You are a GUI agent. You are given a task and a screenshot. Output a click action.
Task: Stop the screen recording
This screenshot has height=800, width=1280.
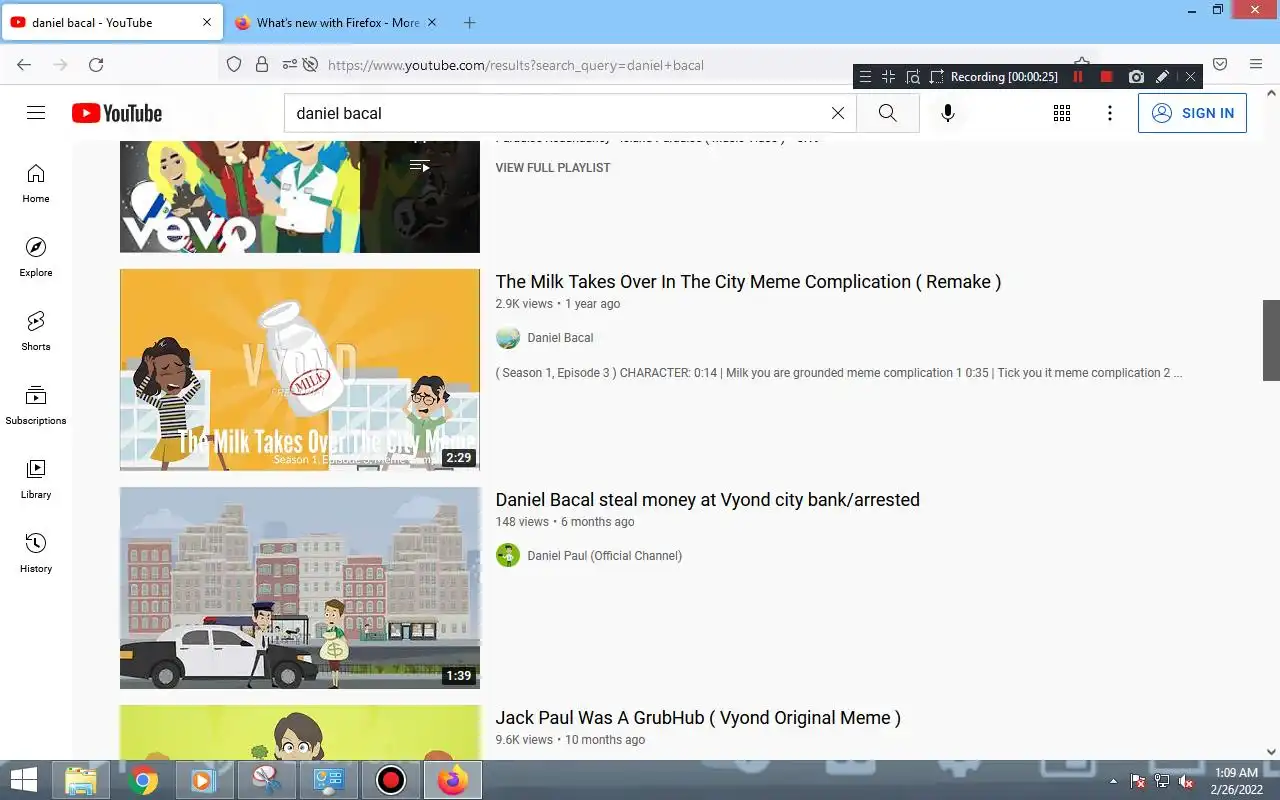pyautogui.click(x=1106, y=76)
